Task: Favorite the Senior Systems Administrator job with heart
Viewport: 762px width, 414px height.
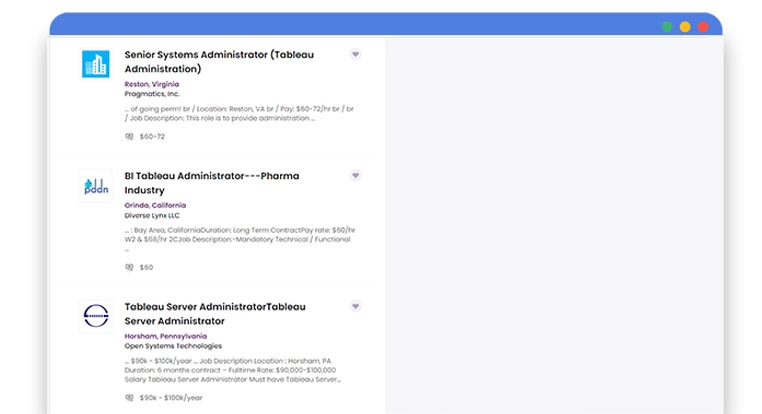Action: pyautogui.click(x=355, y=54)
